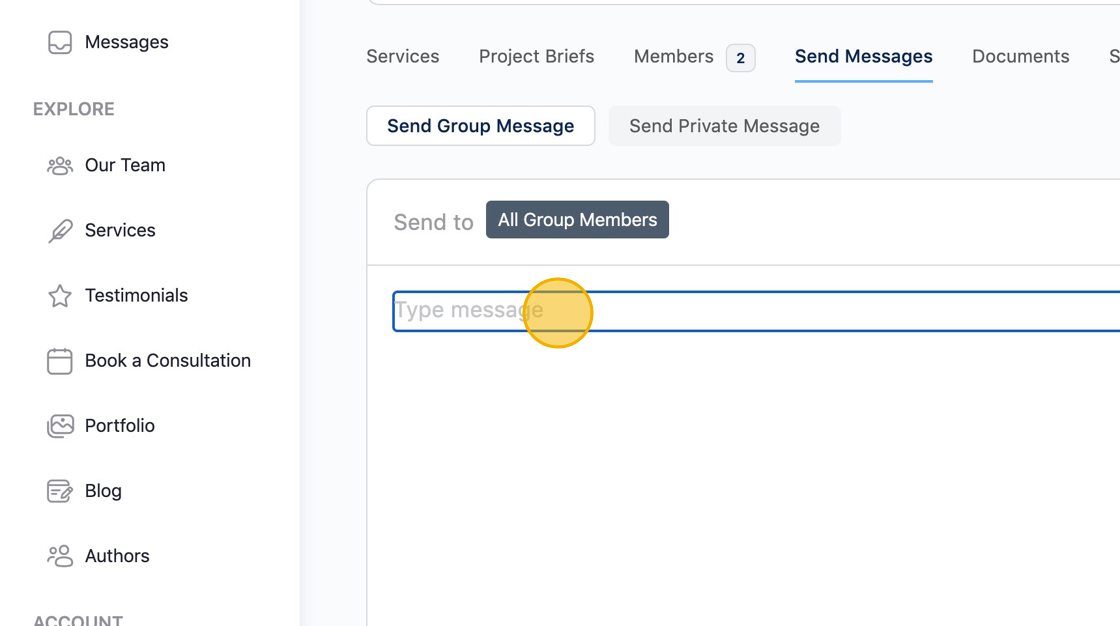The width and height of the screenshot is (1120, 626).
Task: Click the Messages inbox icon
Action: (x=60, y=42)
